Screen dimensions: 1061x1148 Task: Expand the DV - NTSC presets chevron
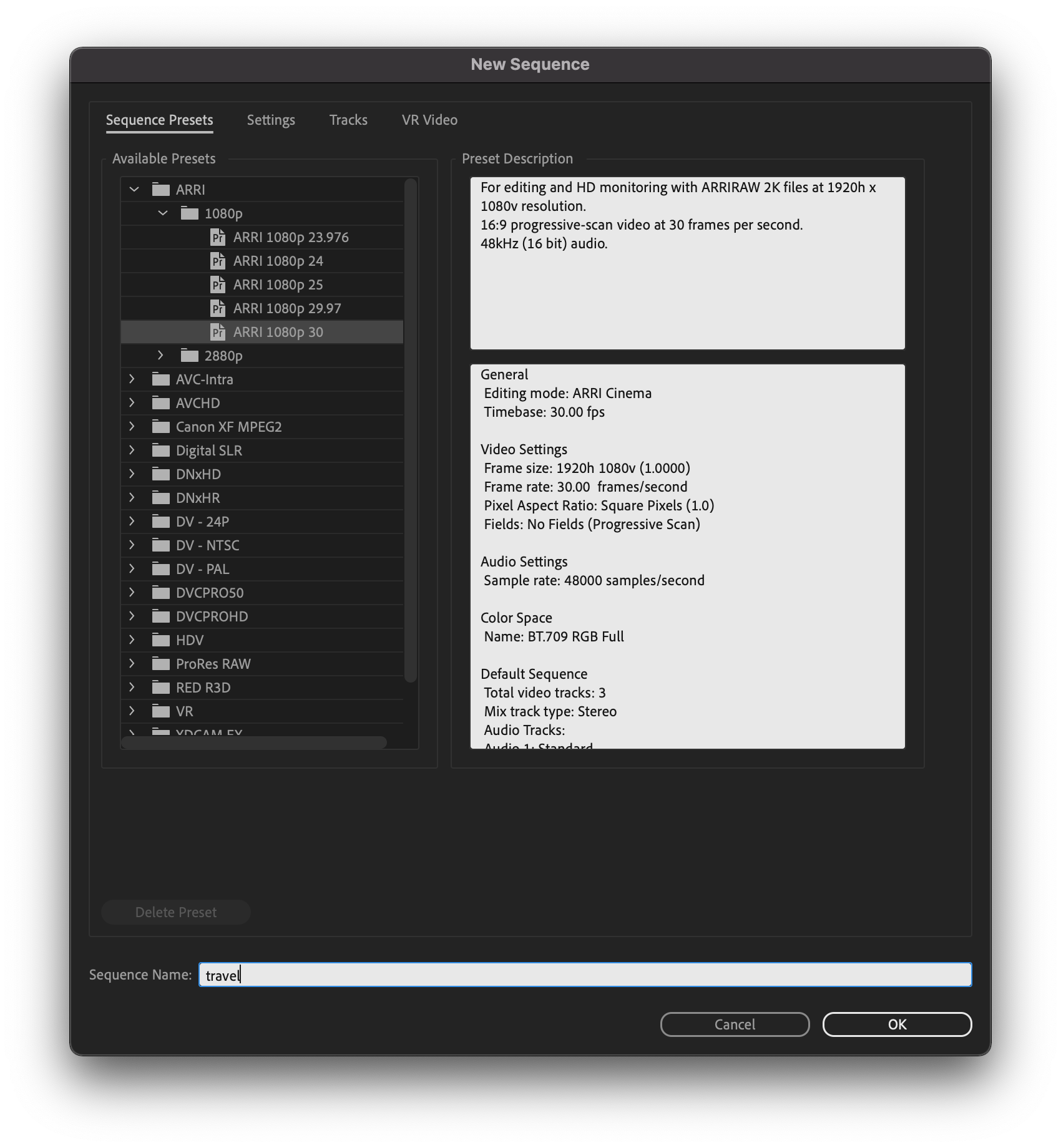[132, 545]
